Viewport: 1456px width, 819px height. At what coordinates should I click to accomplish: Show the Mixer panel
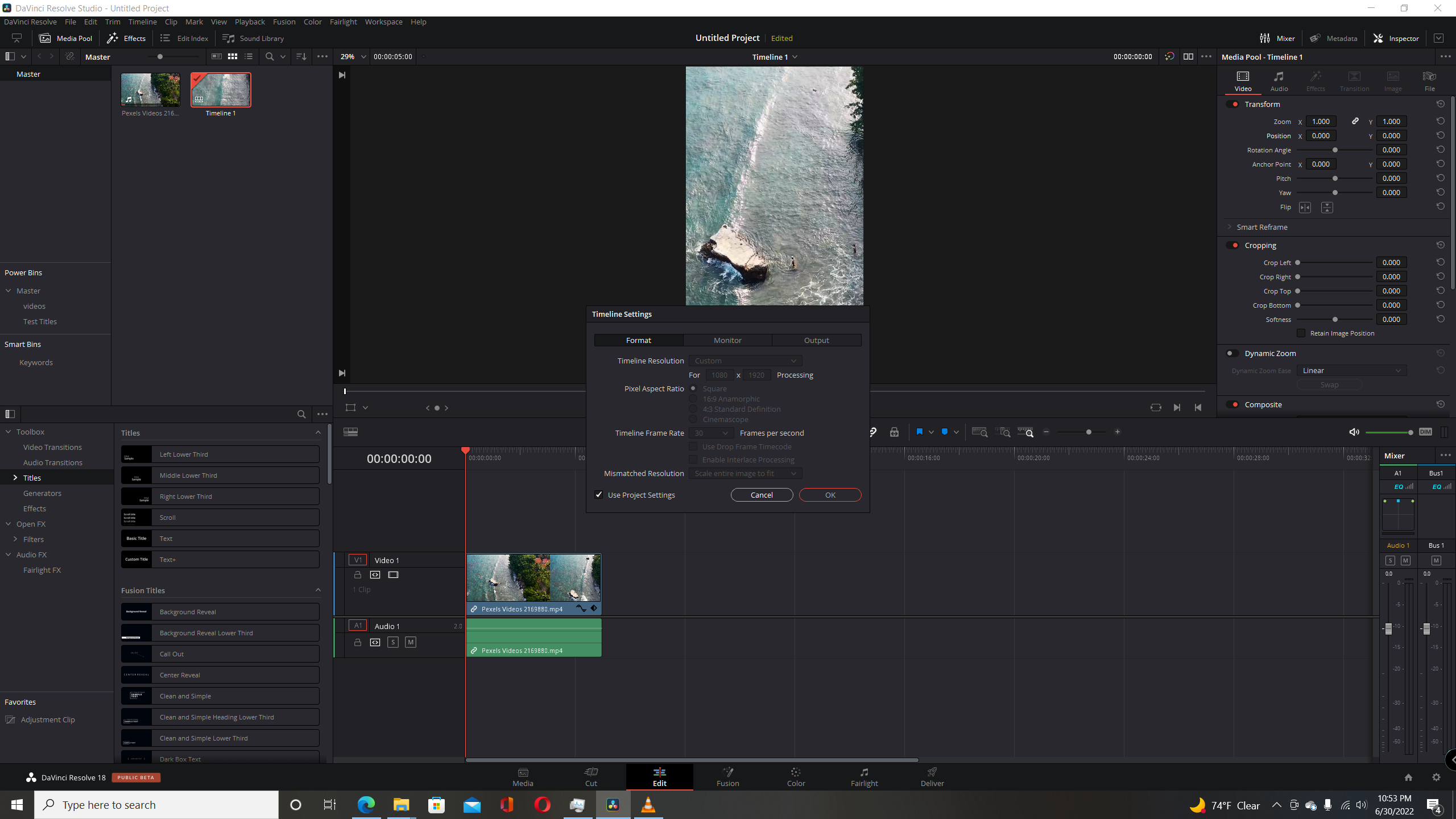click(1277, 38)
